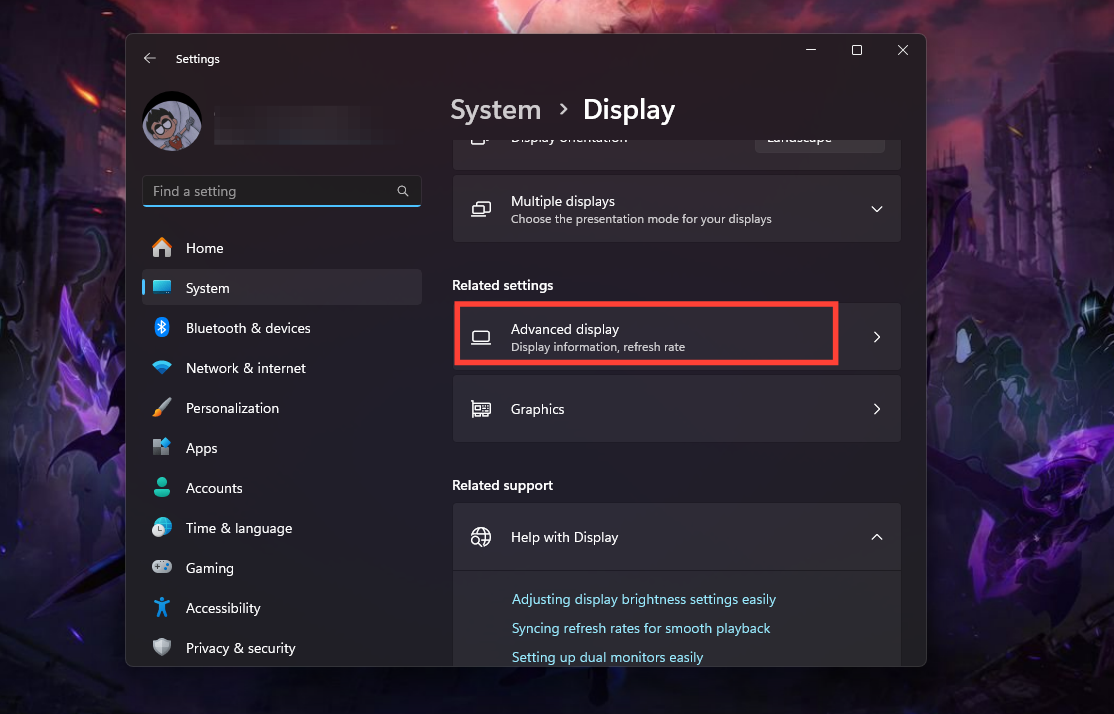Click the Related support heading
The height and width of the screenshot is (714, 1114).
[502, 486]
